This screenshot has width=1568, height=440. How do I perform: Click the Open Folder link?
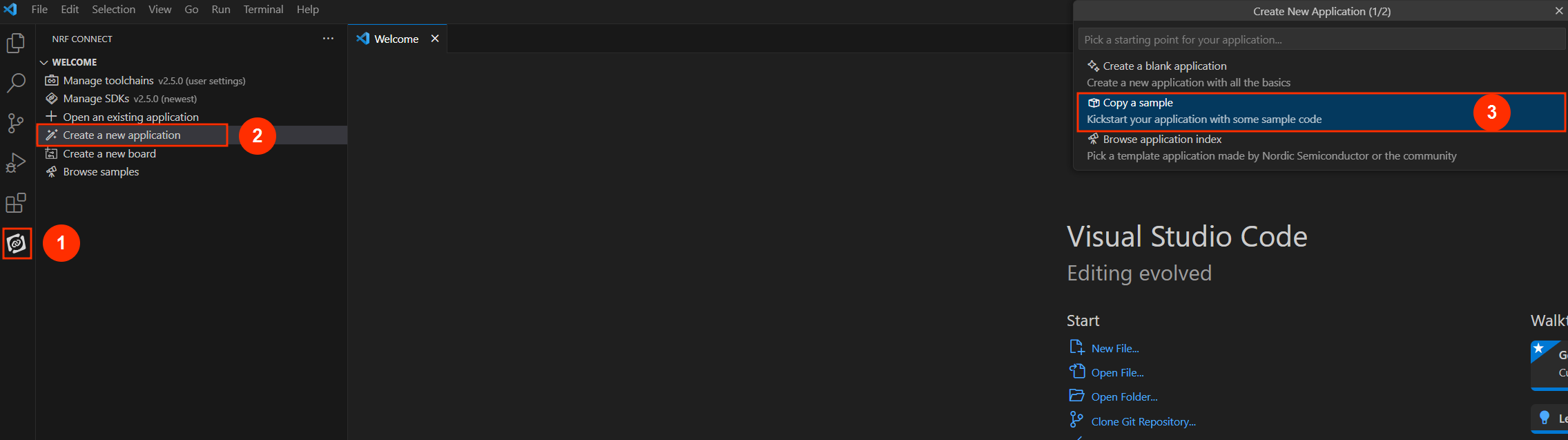click(x=1124, y=397)
